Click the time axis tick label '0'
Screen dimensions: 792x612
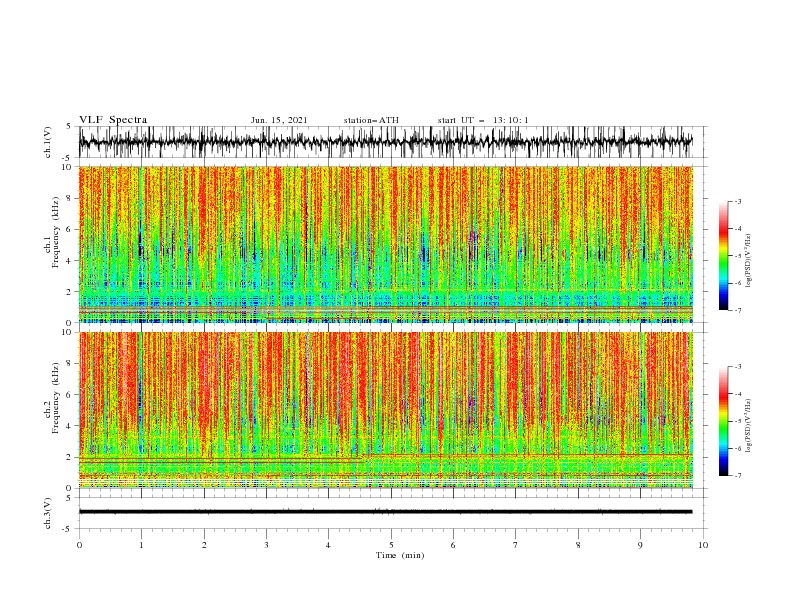[79, 545]
